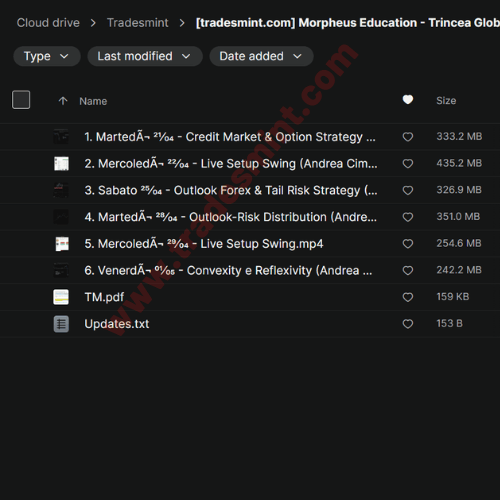500x500 pixels.
Task: Open thumbnail of Convexity e Reflexivity video
Action: pyautogui.click(x=61, y=270)
